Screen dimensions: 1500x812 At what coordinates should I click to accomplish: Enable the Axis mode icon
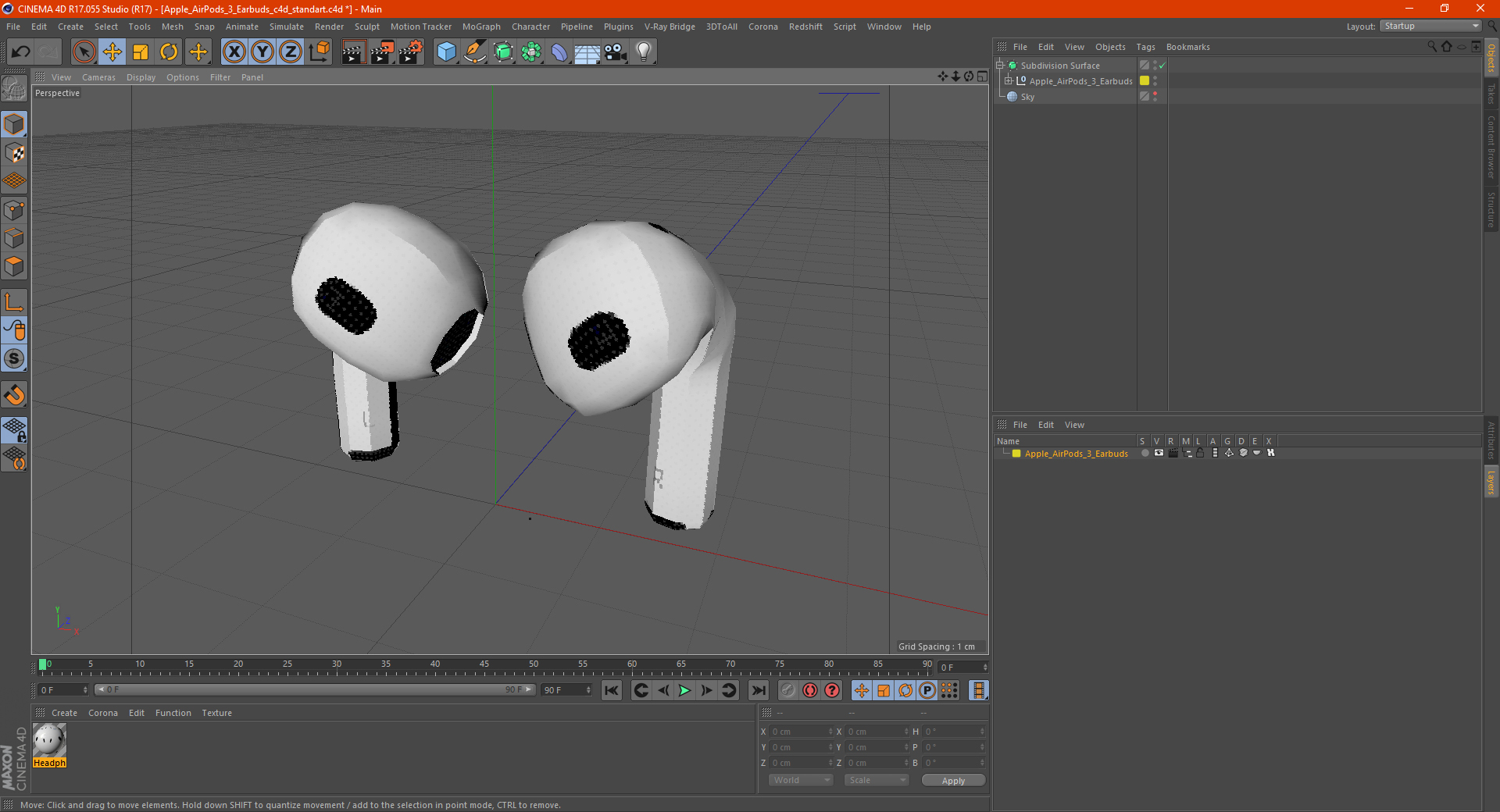click(14, 302)
